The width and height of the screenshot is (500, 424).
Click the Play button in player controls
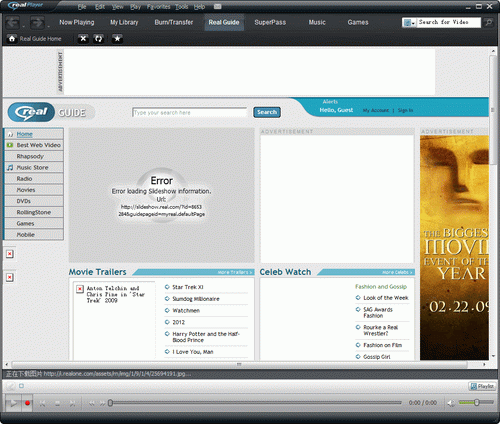tap(13, 403)
